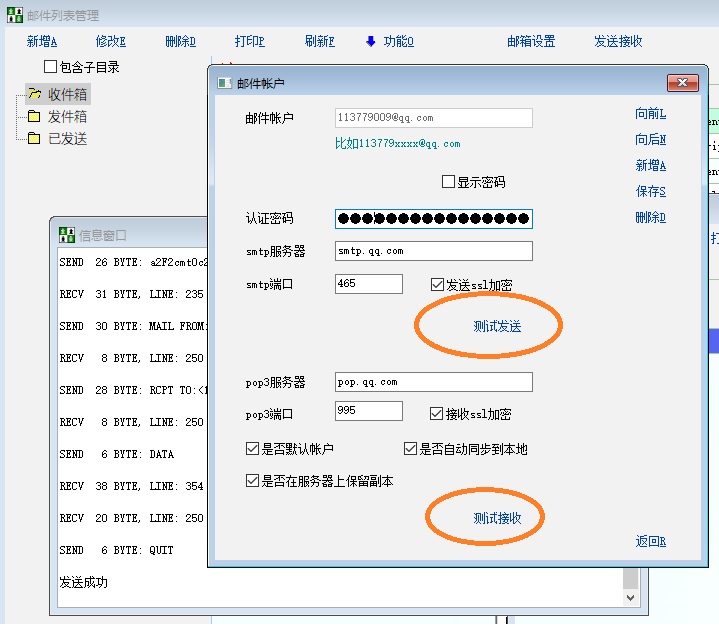Enable 包含子目录 checkbox
Screen dimensions: 719x631
[x=51, y=67]
